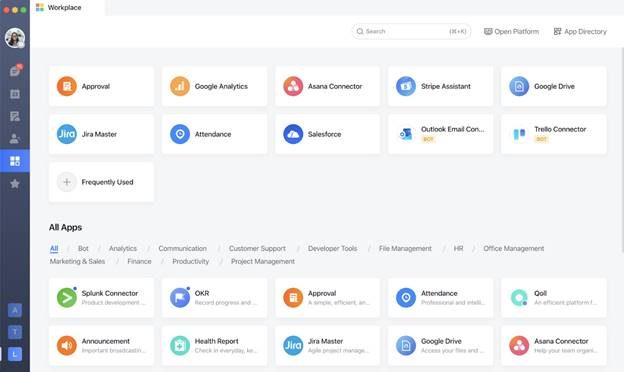Click the Search input field

point(411,31)
